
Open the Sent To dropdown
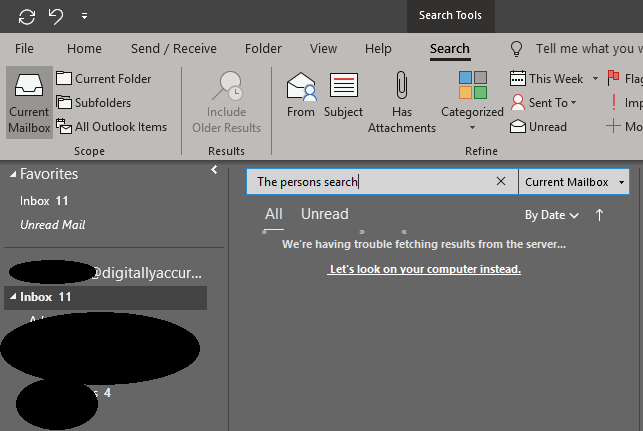(x=544, y=103)
